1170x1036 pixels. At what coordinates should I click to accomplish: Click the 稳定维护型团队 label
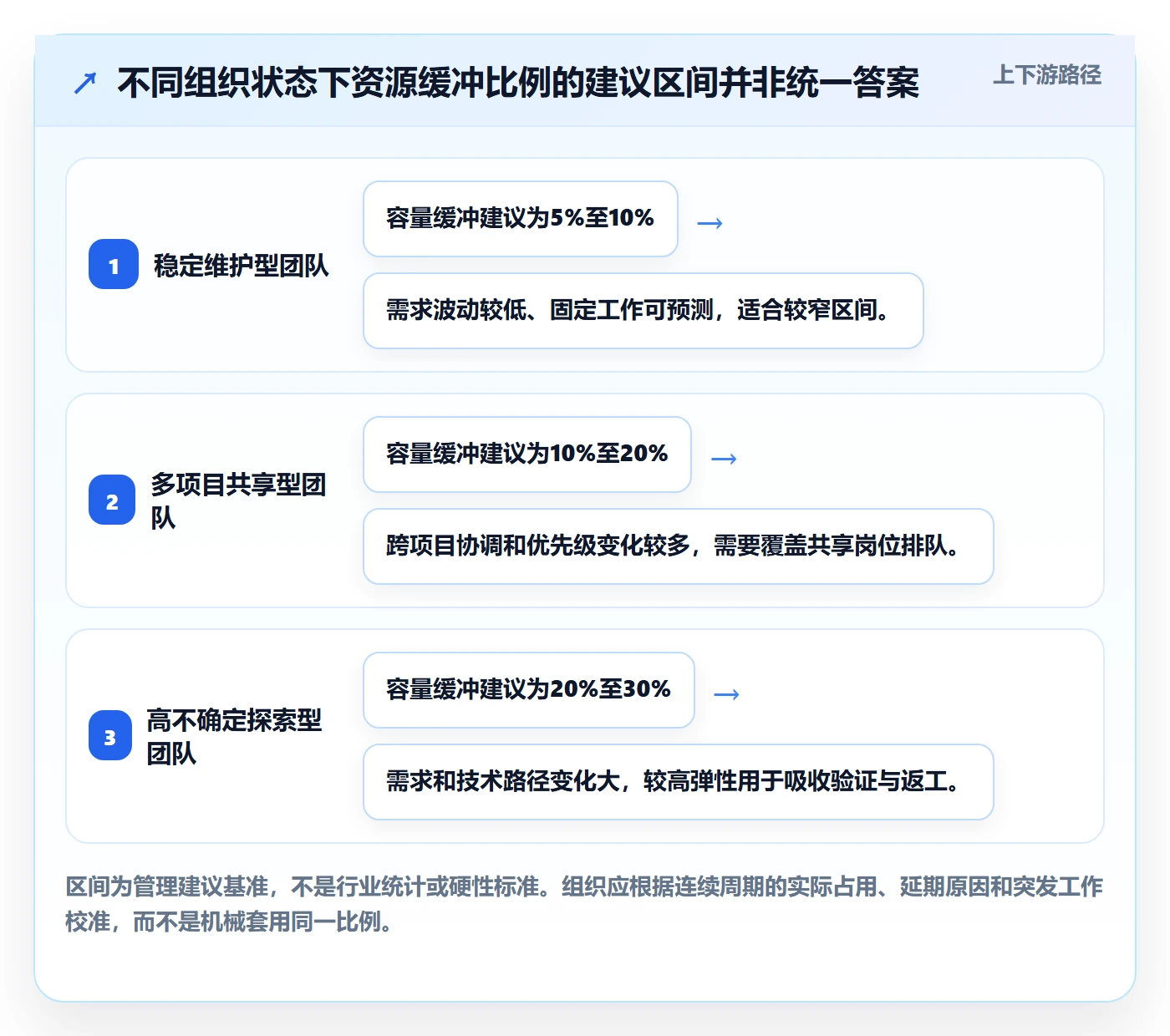242,266
